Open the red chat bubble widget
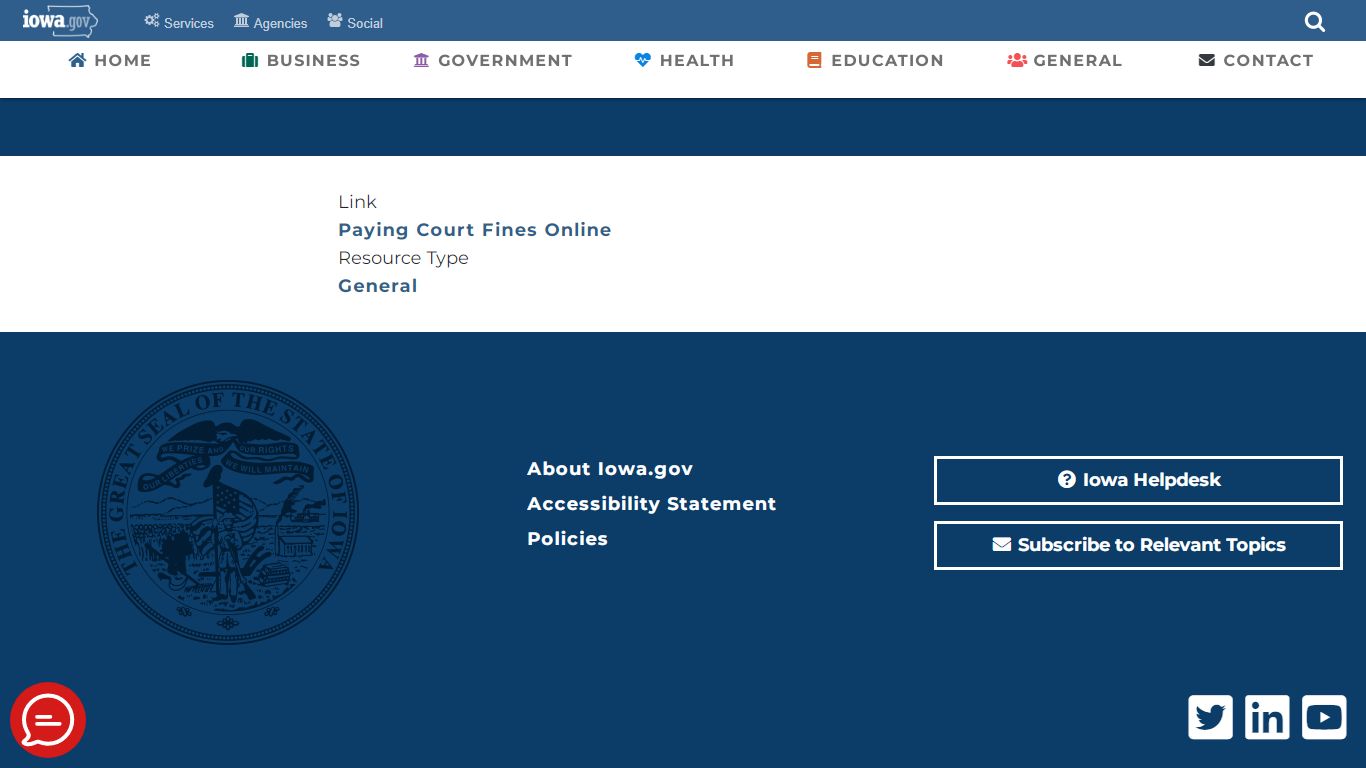Viewport: 1366px width, 768px height. tap(48, 720)
